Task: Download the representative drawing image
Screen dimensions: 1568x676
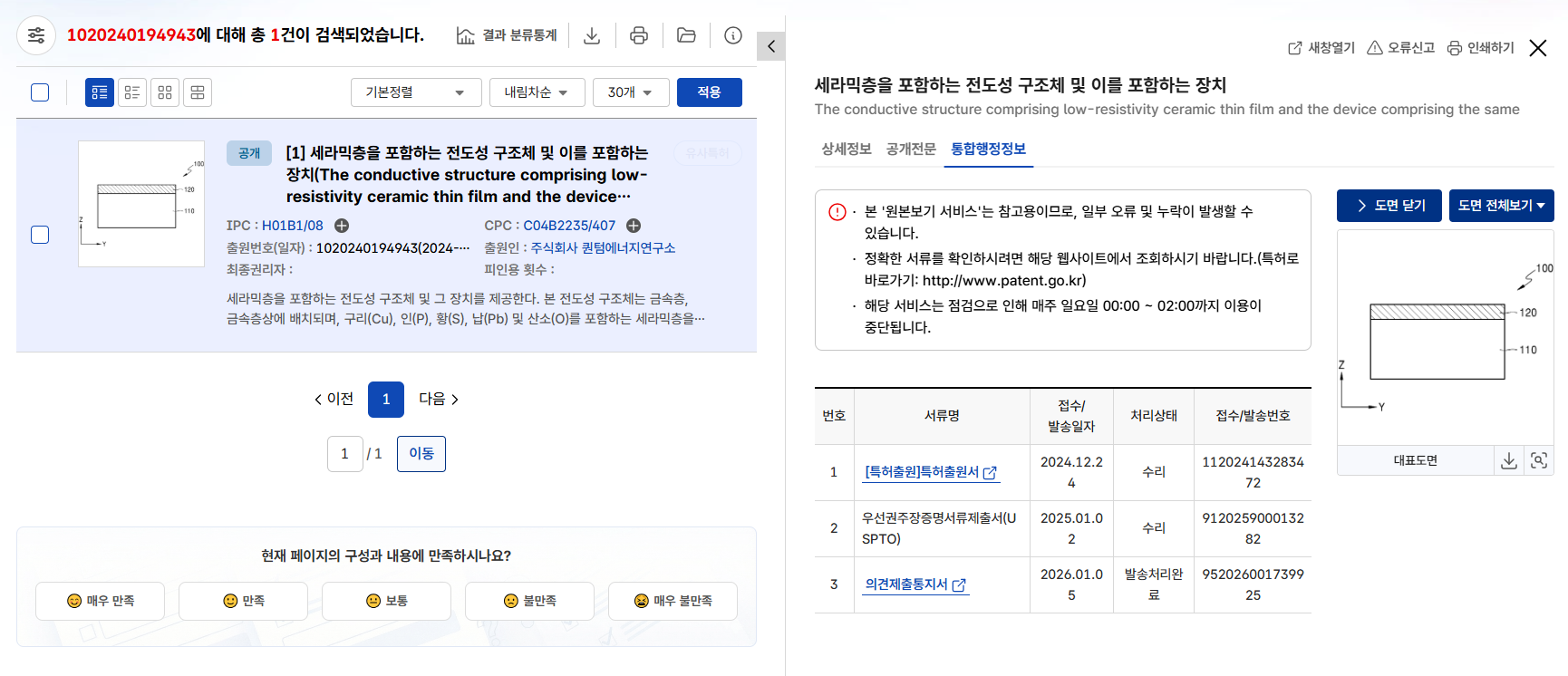Action: point(1508,460)
